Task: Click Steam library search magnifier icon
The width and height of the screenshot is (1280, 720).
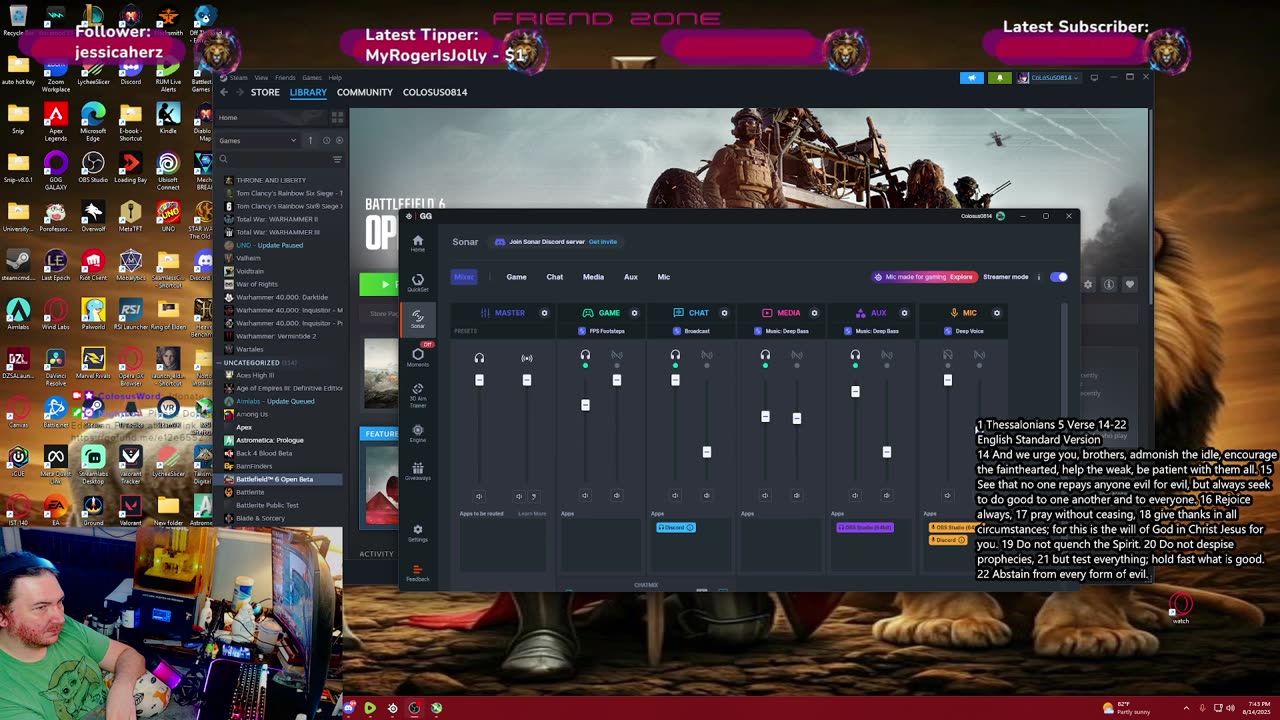Action: 223,159
